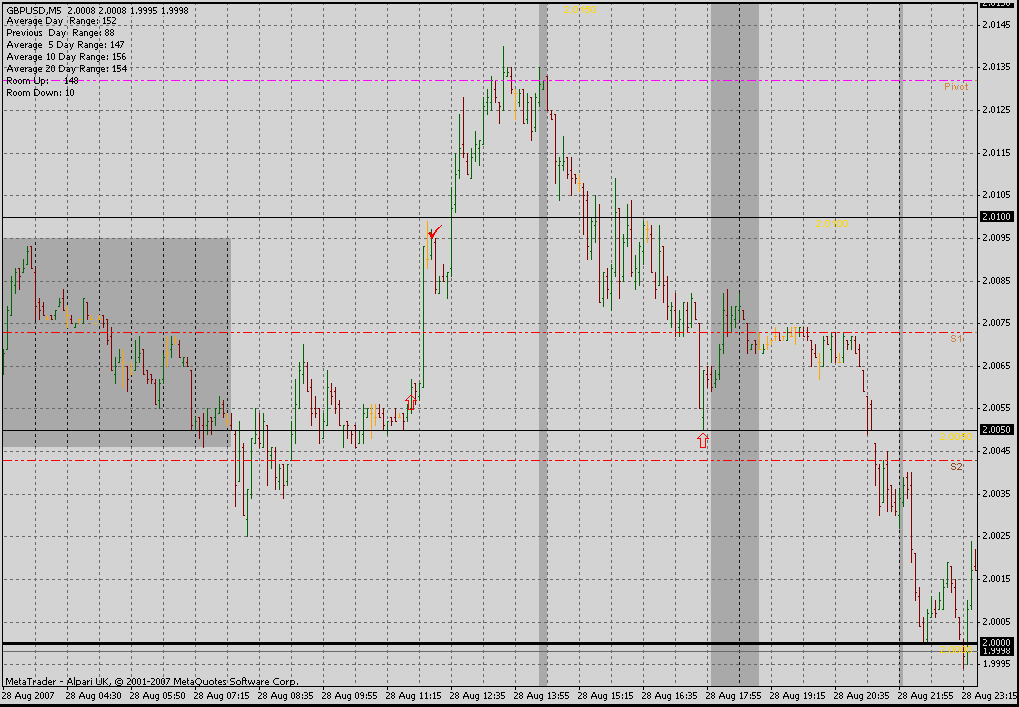Select Average 20 Day Range: 154 text
This screenshot has height=707, width=1019.
67,68
